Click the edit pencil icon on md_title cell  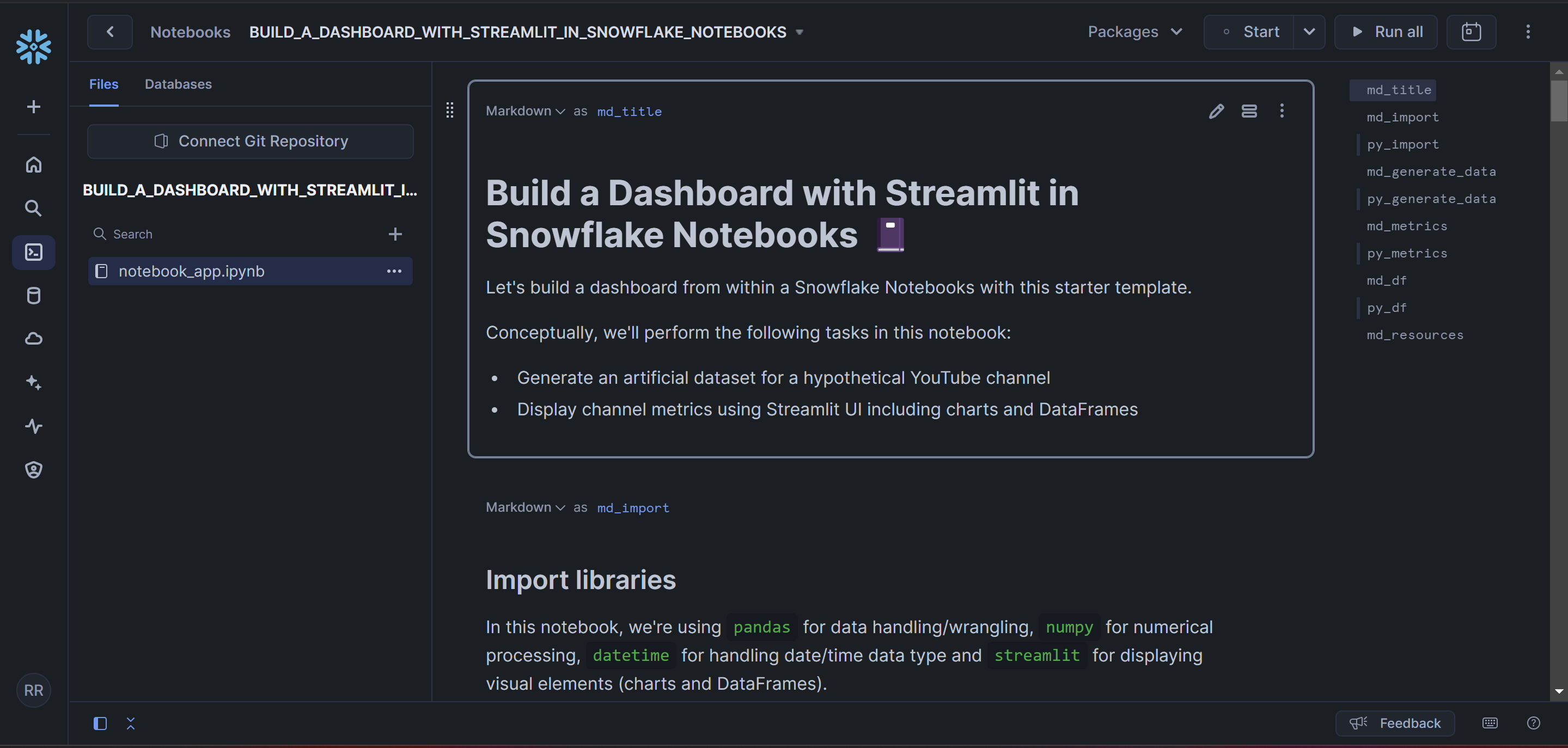(x=1216, y=111)
